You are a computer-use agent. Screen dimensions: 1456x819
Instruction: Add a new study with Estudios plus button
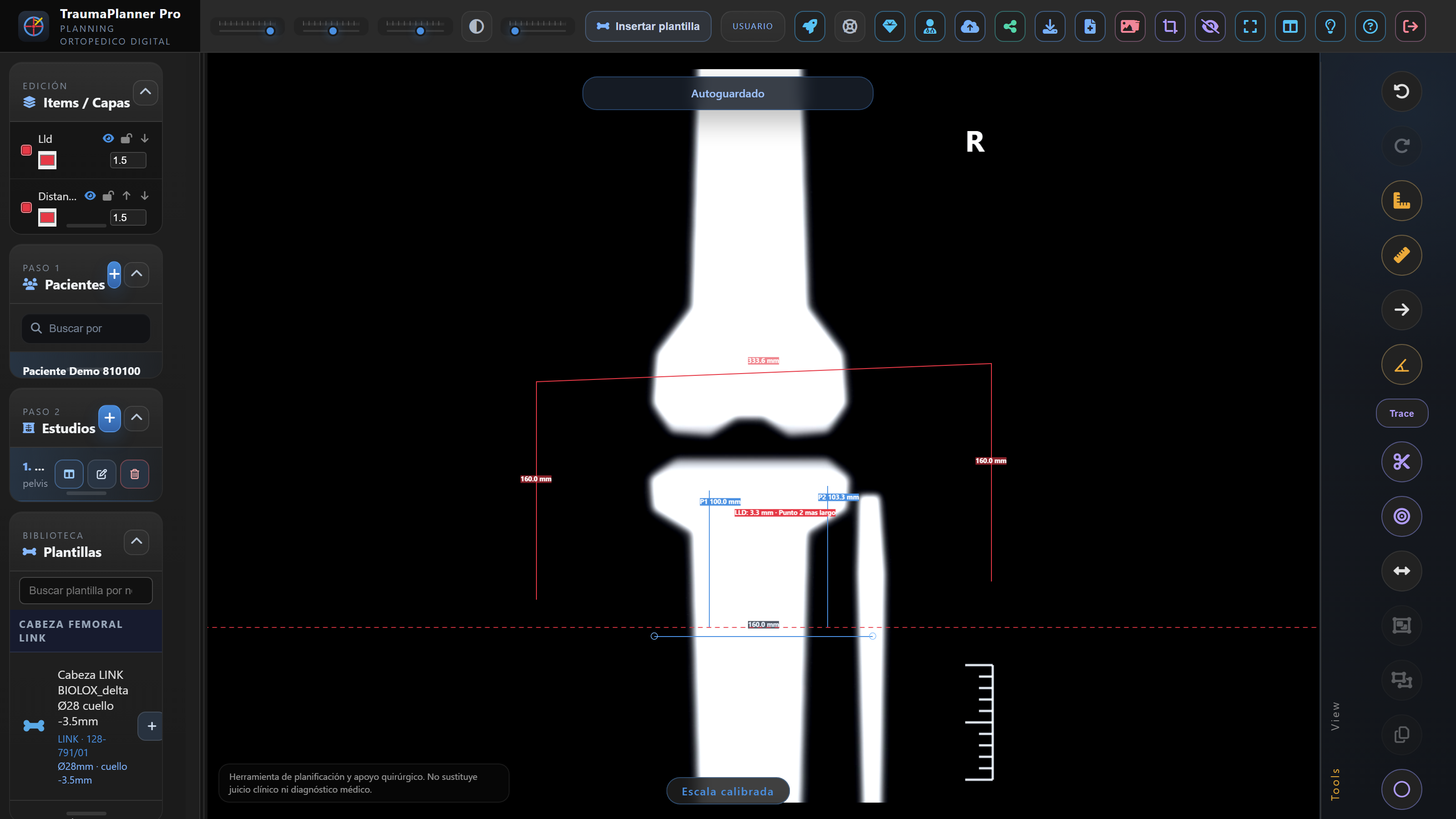(x=110, y=418)
